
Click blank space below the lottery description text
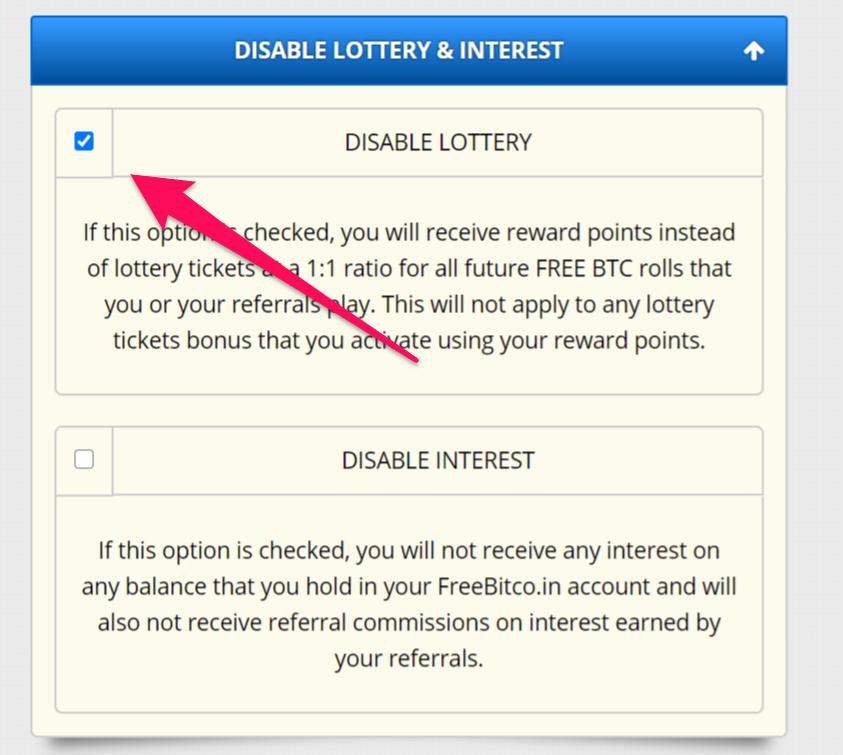point(408,376)
